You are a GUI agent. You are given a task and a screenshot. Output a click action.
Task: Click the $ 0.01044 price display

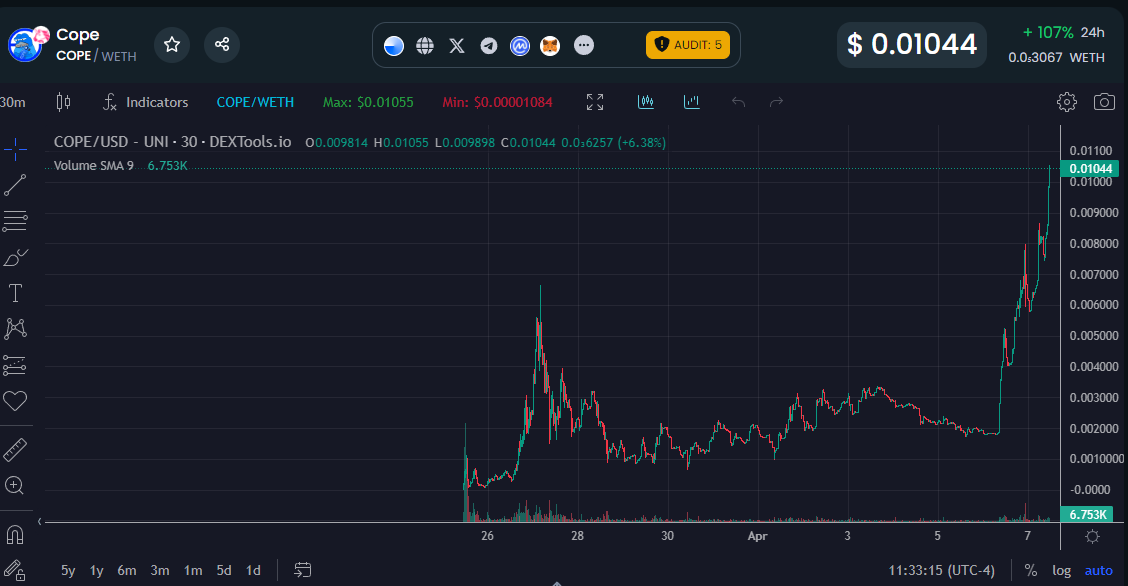tap(911, 45)
